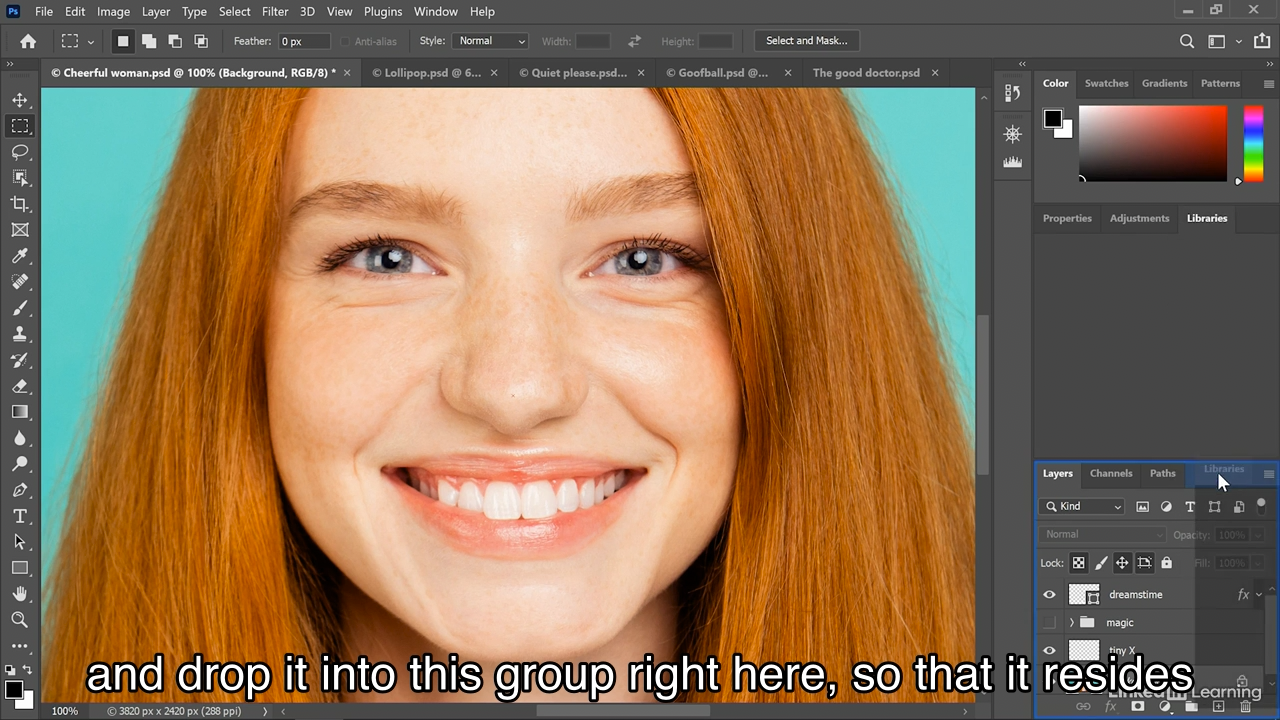This screenshot has width=1280, height=720.
Task: Select the Brush tool
Action: [x=20, y=308]
